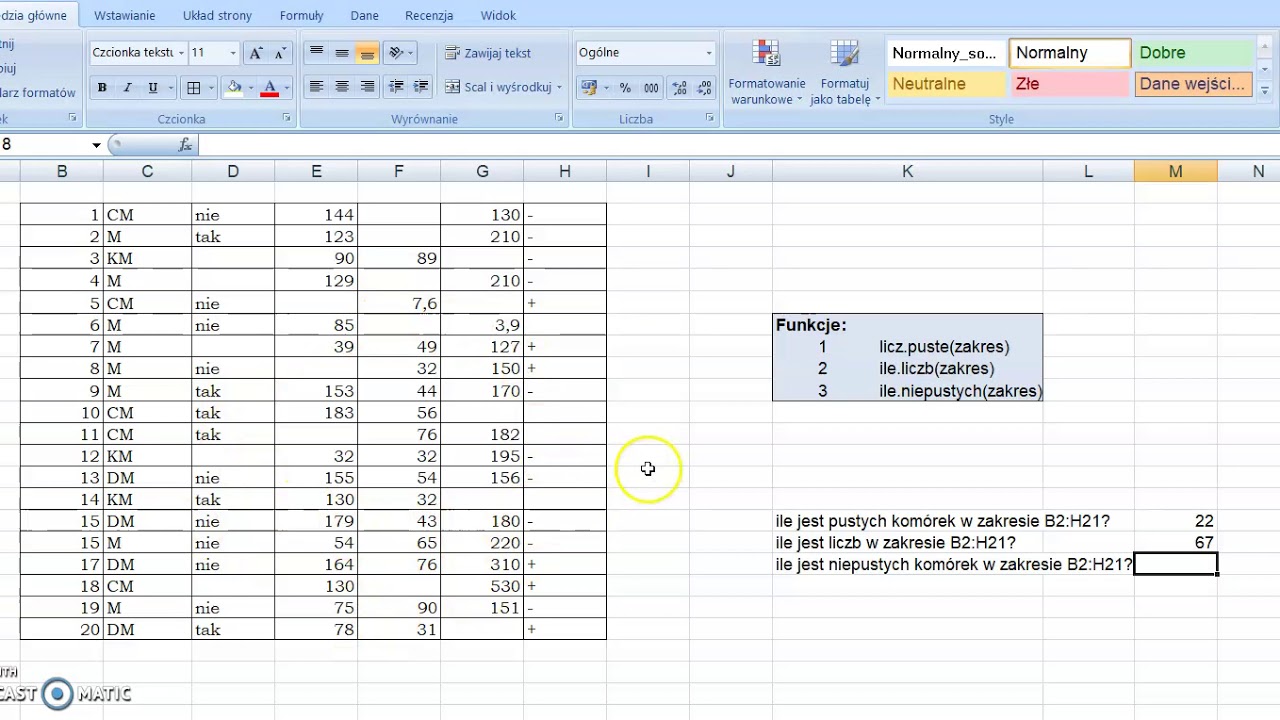Select the cell containing 530
Screen dimensions: 1280x720
482,586
